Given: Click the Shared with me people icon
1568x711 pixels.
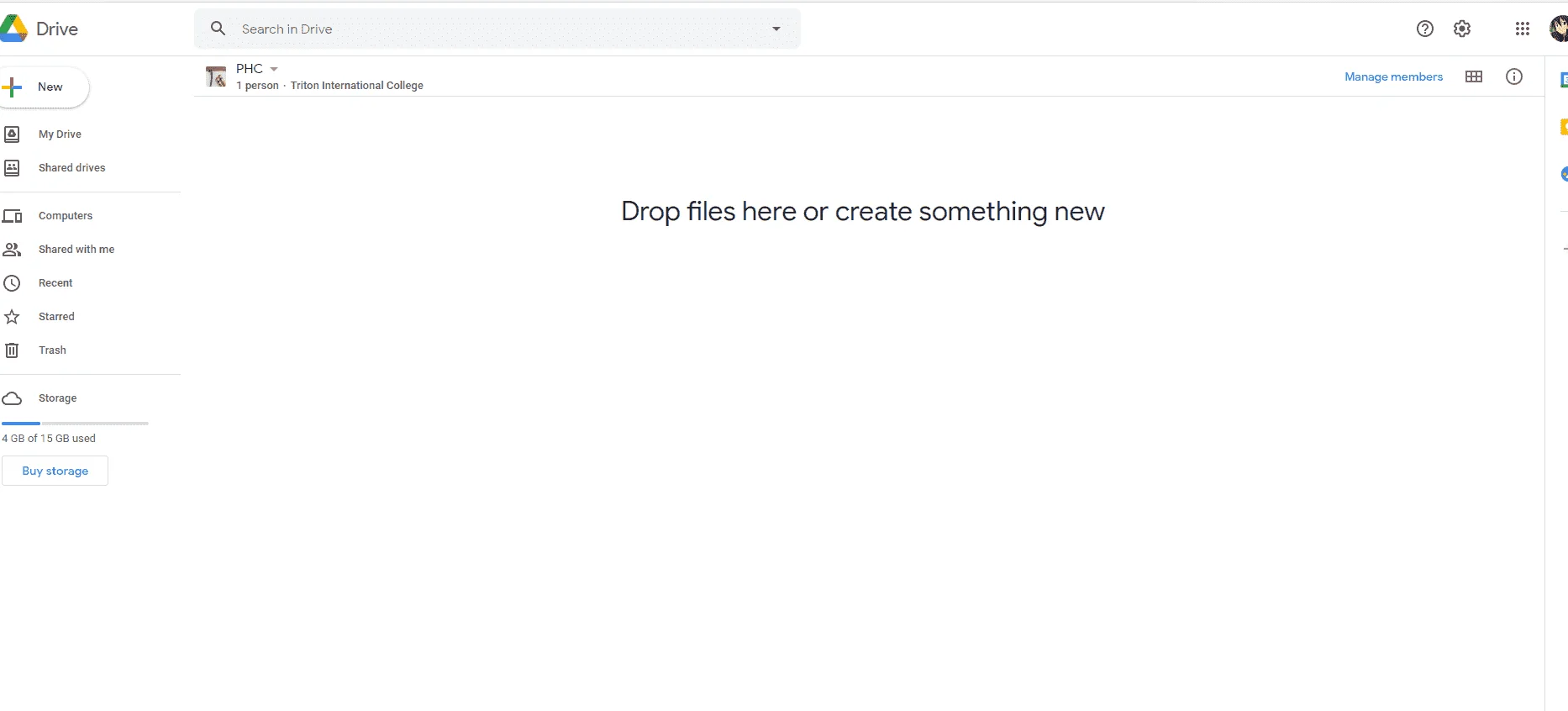Looking at the screenshot, I should [12, 250].
